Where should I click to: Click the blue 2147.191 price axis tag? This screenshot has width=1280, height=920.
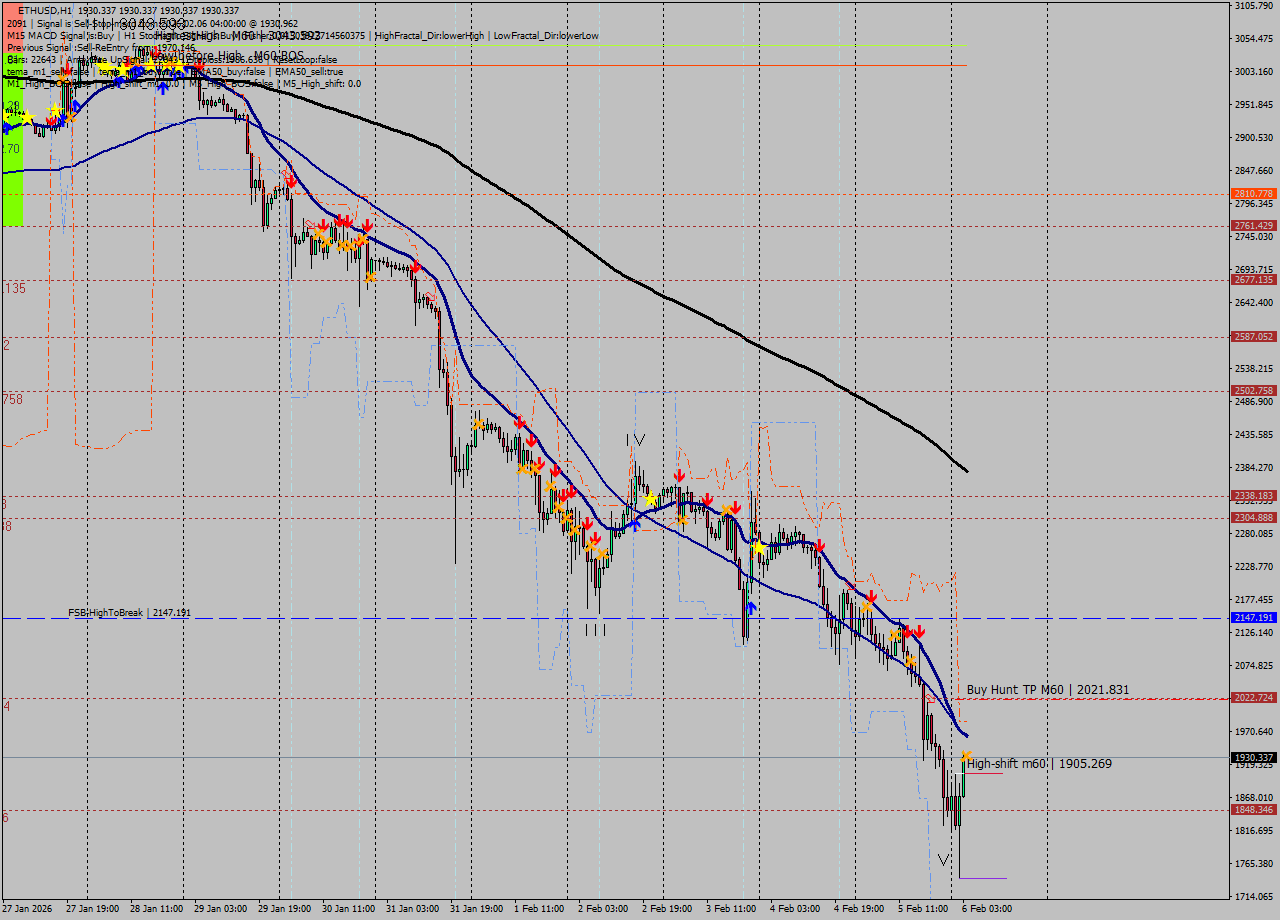(1253, 619)
